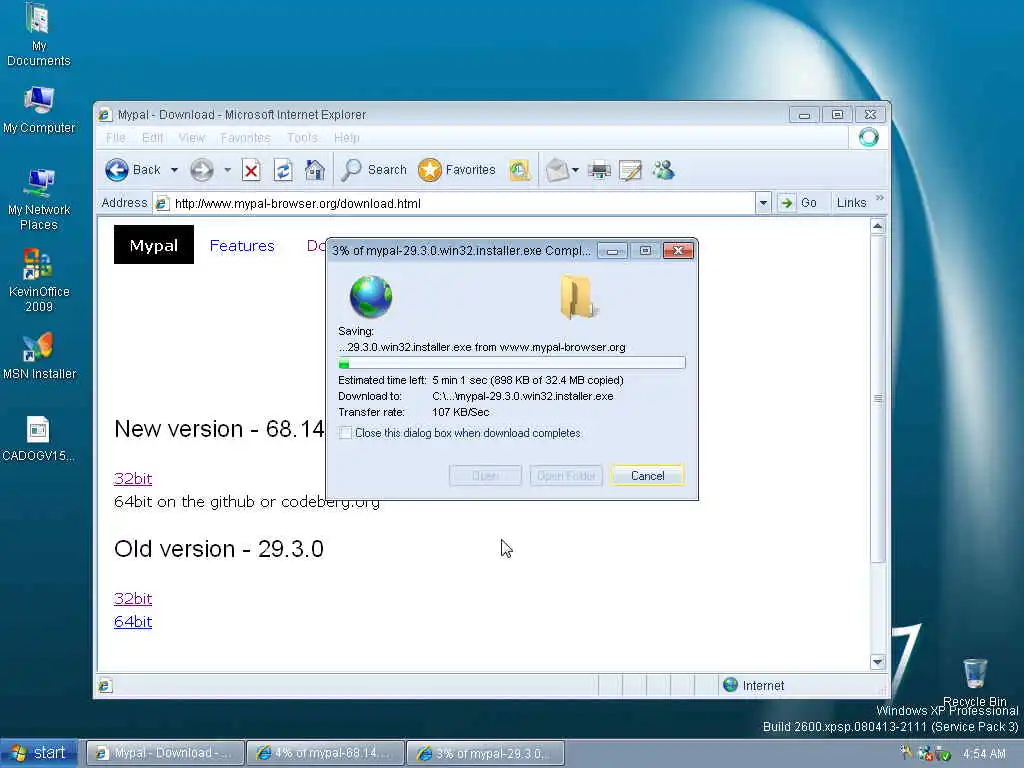Switch to '4% of mypal-68.14' taskbar button

point(325,753)
